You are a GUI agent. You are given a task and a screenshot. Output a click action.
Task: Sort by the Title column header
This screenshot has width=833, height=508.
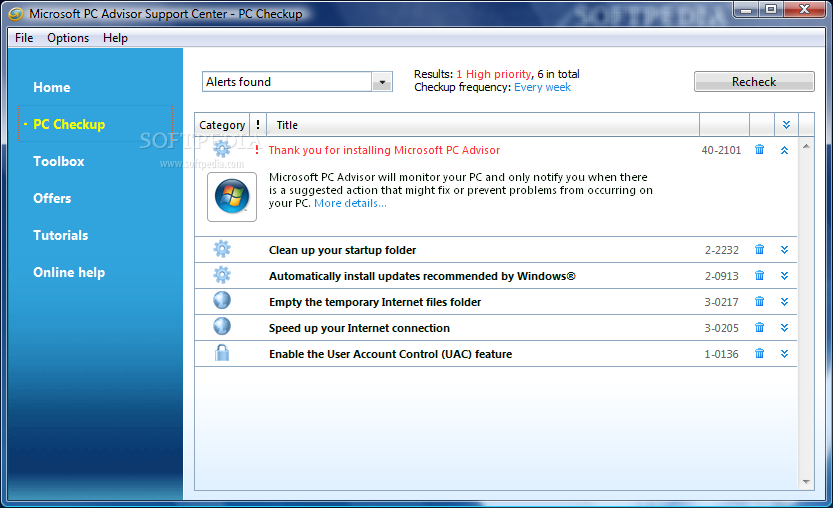(x=483, y=125)
